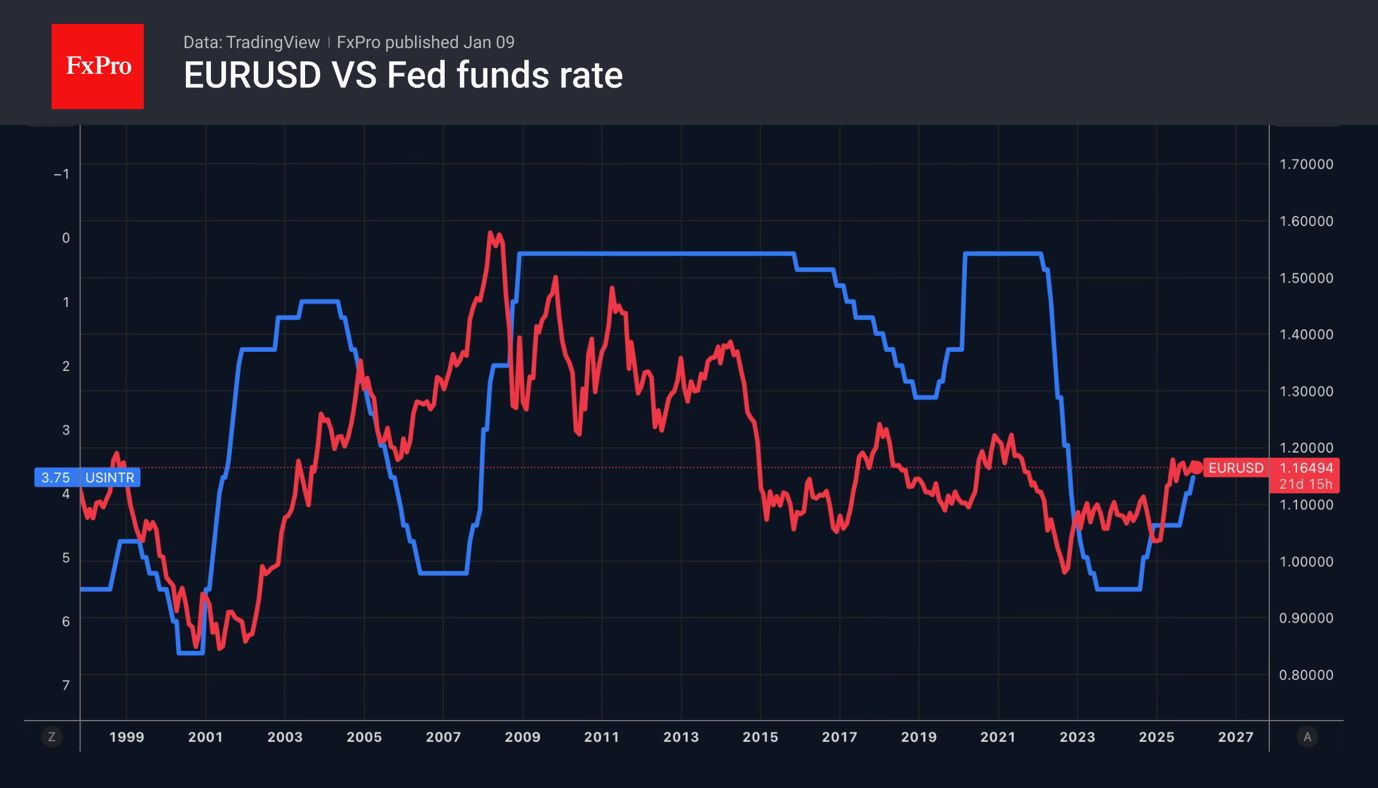The image size is (1378, 788).
Task: Click the Z button on the time axis
Action: pos(52,737)
